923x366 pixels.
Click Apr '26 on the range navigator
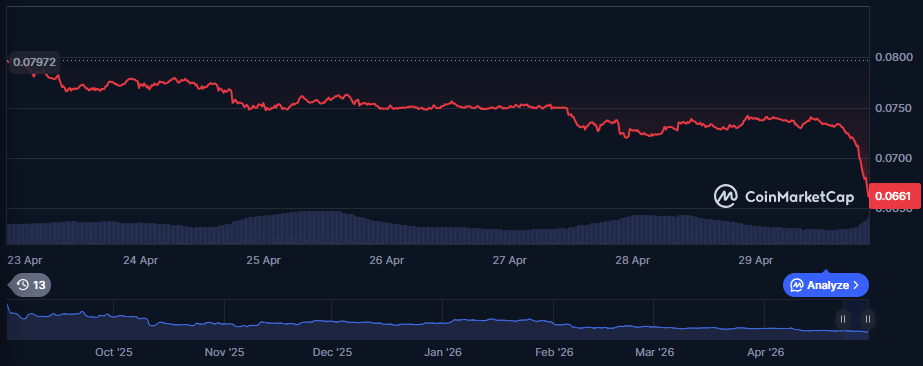point(765,352)
